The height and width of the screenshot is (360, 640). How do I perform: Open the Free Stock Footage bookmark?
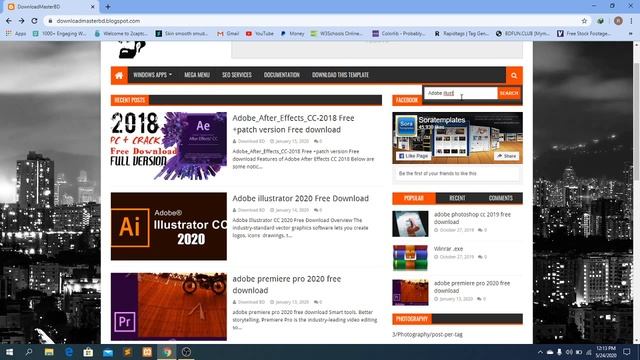point(584,33)
